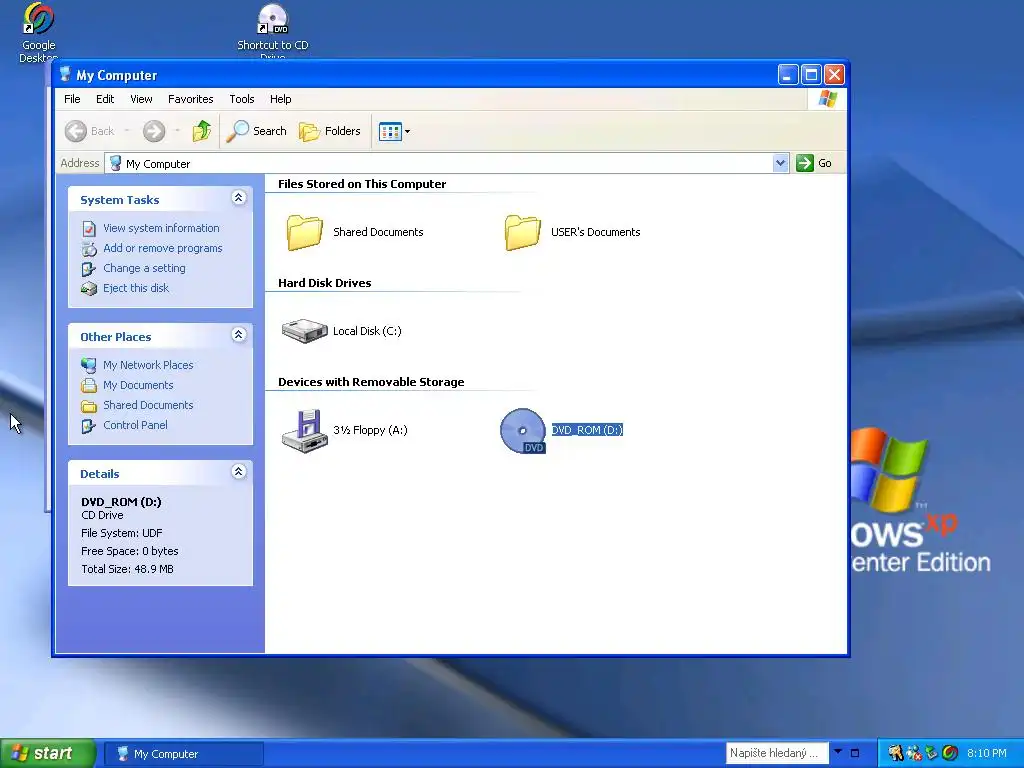This screenshot has width=1024, height=768.
Task: Click the Windows flag logo in menu bar
Action: point(827,99)
